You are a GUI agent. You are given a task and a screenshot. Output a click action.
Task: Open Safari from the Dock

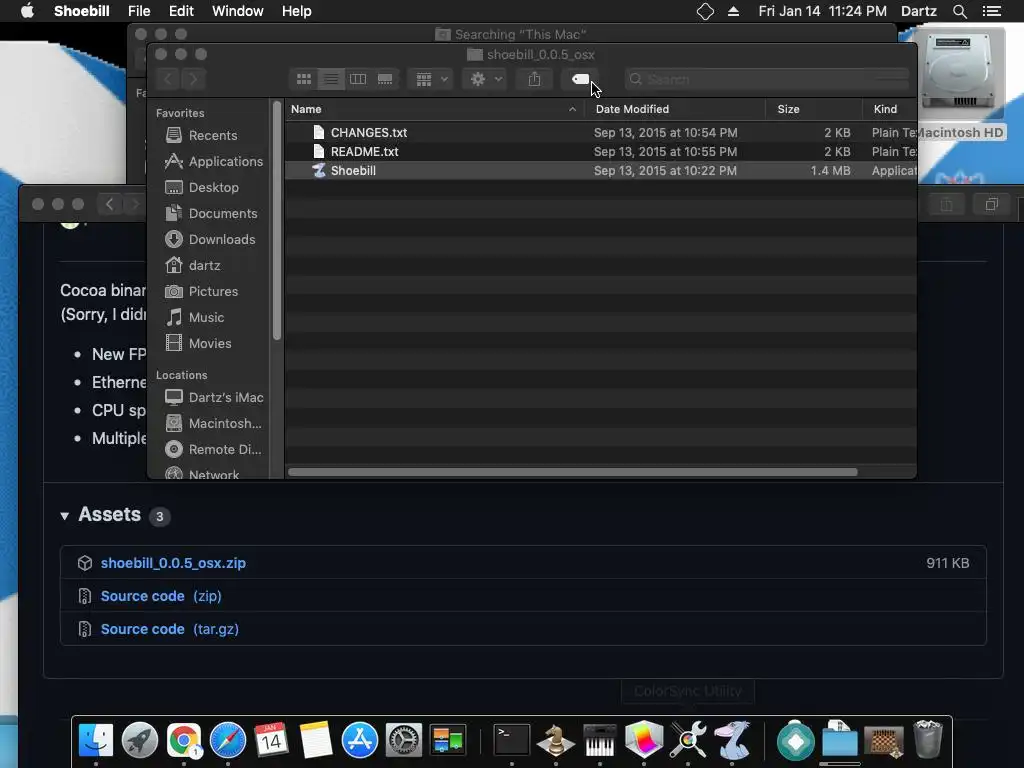pyautogui.click(x=228, y=741)
